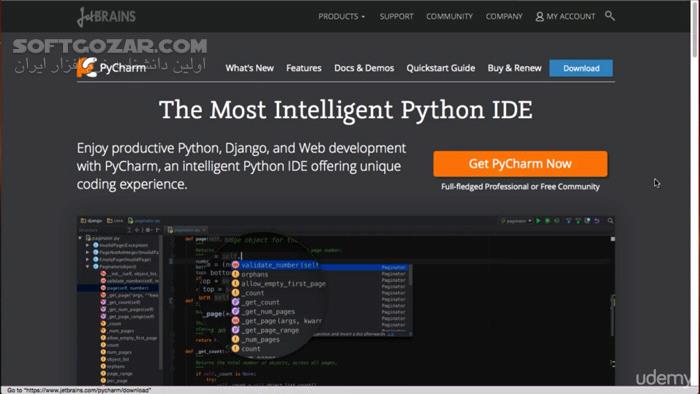Click "The Most Intelligent Python IDE" heading
Image resolution: width=700 pixels, height=394 pixels.
click(346, 110)
